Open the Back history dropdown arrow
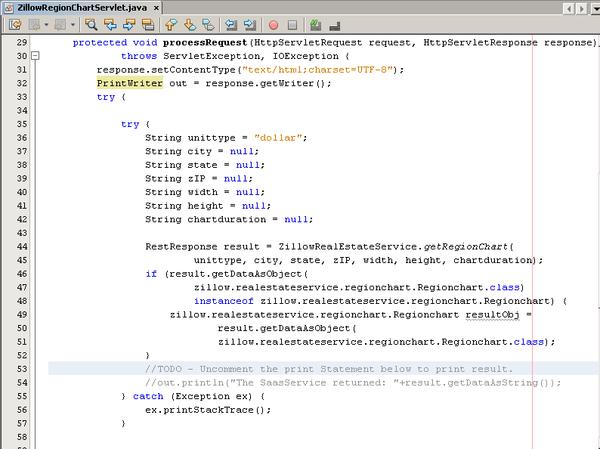Viewport: 600px width, 449px height. pyautogui.click(x=47, y=24)
